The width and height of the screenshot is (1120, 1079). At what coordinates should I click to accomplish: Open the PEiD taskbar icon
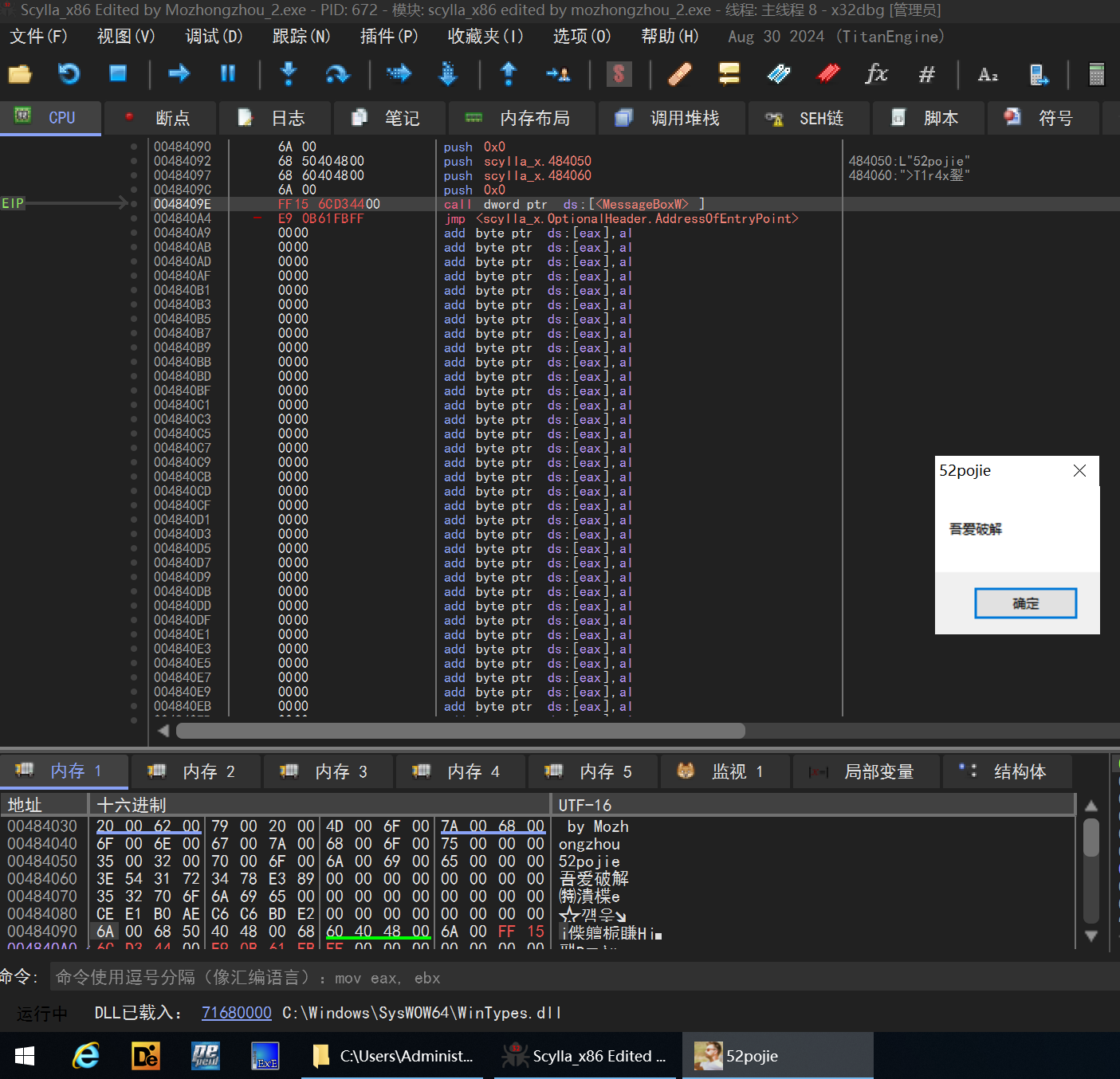[x=205, y=1056]
